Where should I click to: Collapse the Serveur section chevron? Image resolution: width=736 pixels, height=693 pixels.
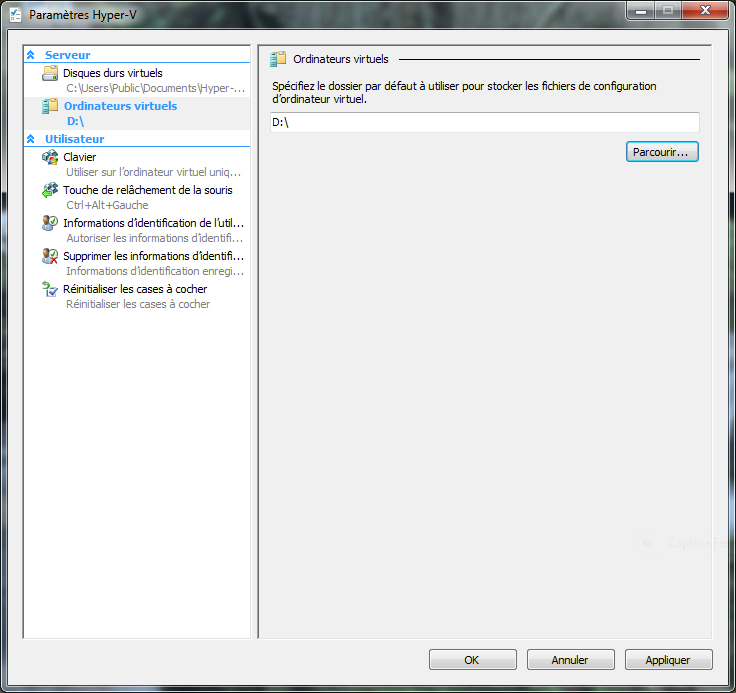pyautogui.click(x=31, y=55)
